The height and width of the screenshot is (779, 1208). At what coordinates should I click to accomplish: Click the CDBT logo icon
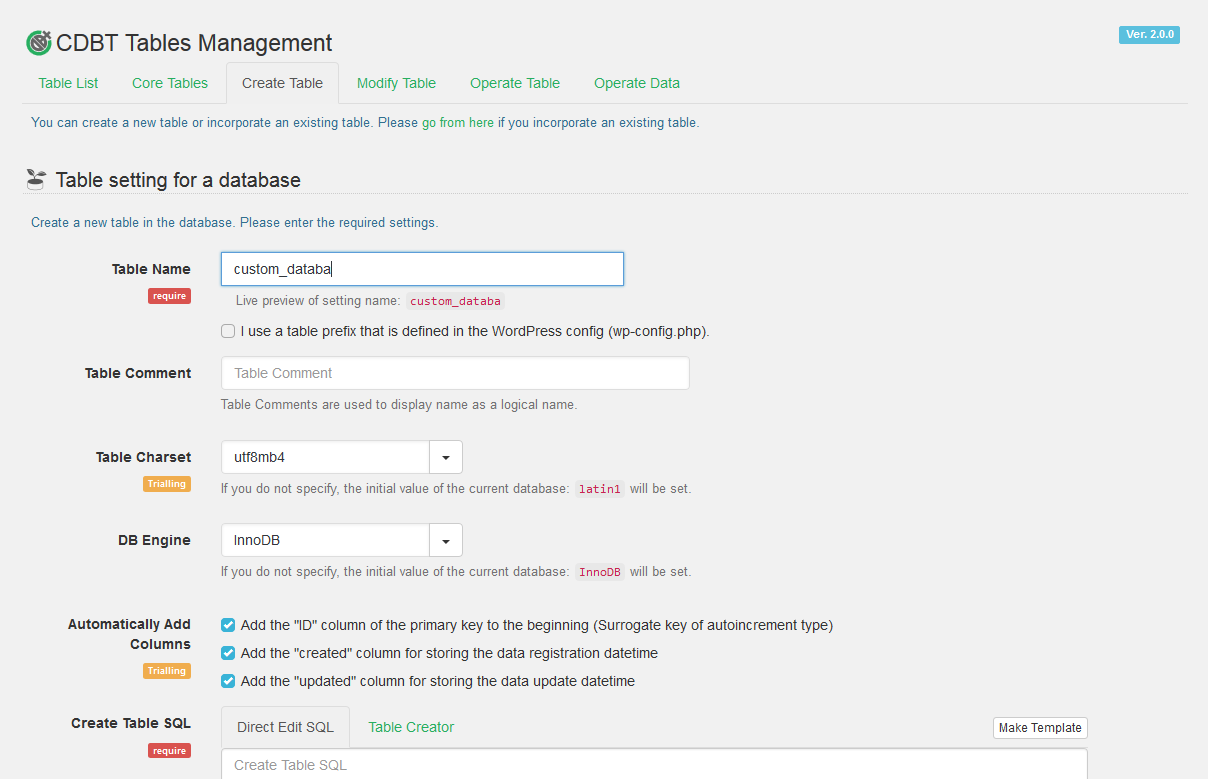[x=38, y=43]
